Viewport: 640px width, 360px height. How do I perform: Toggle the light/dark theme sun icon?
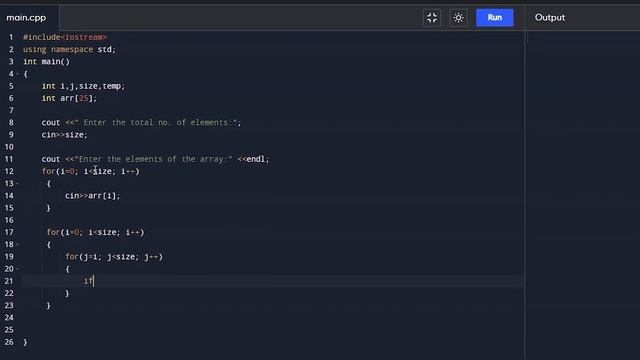click(458, 18)
